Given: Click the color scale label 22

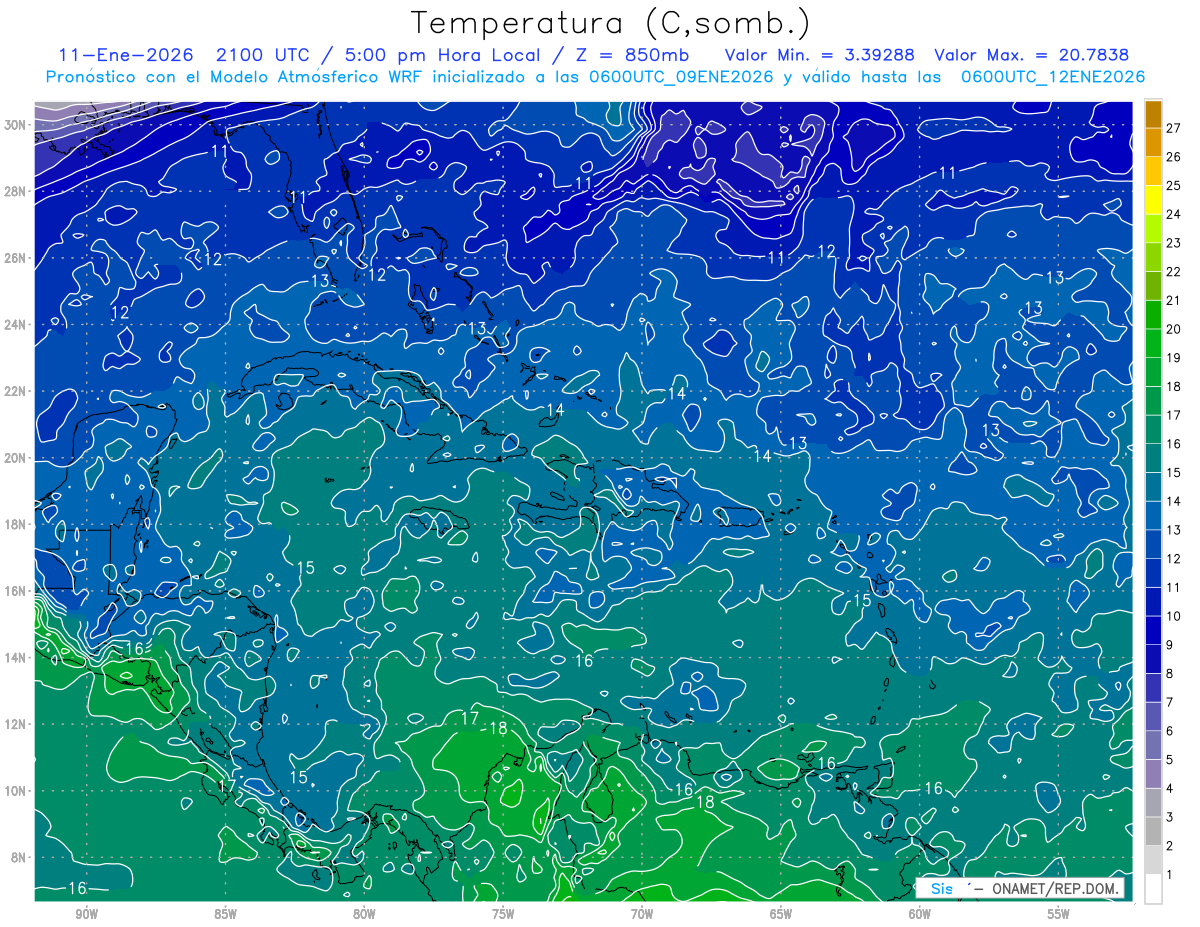Looking at the screenshot, I should [x=1174, y=271].
